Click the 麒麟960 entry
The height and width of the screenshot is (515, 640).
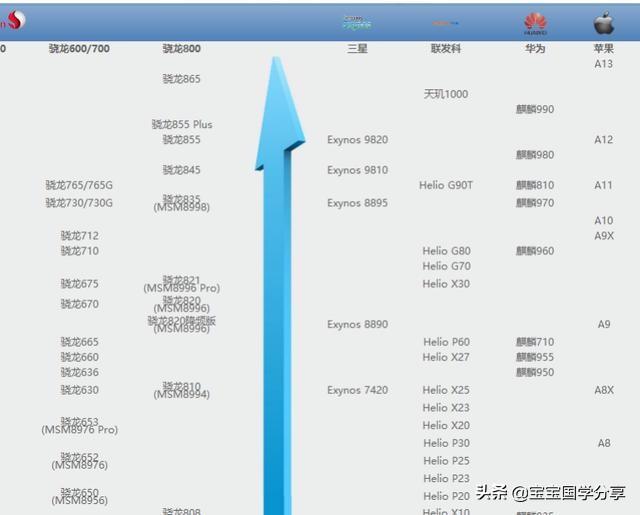click(x=535, y=251)
